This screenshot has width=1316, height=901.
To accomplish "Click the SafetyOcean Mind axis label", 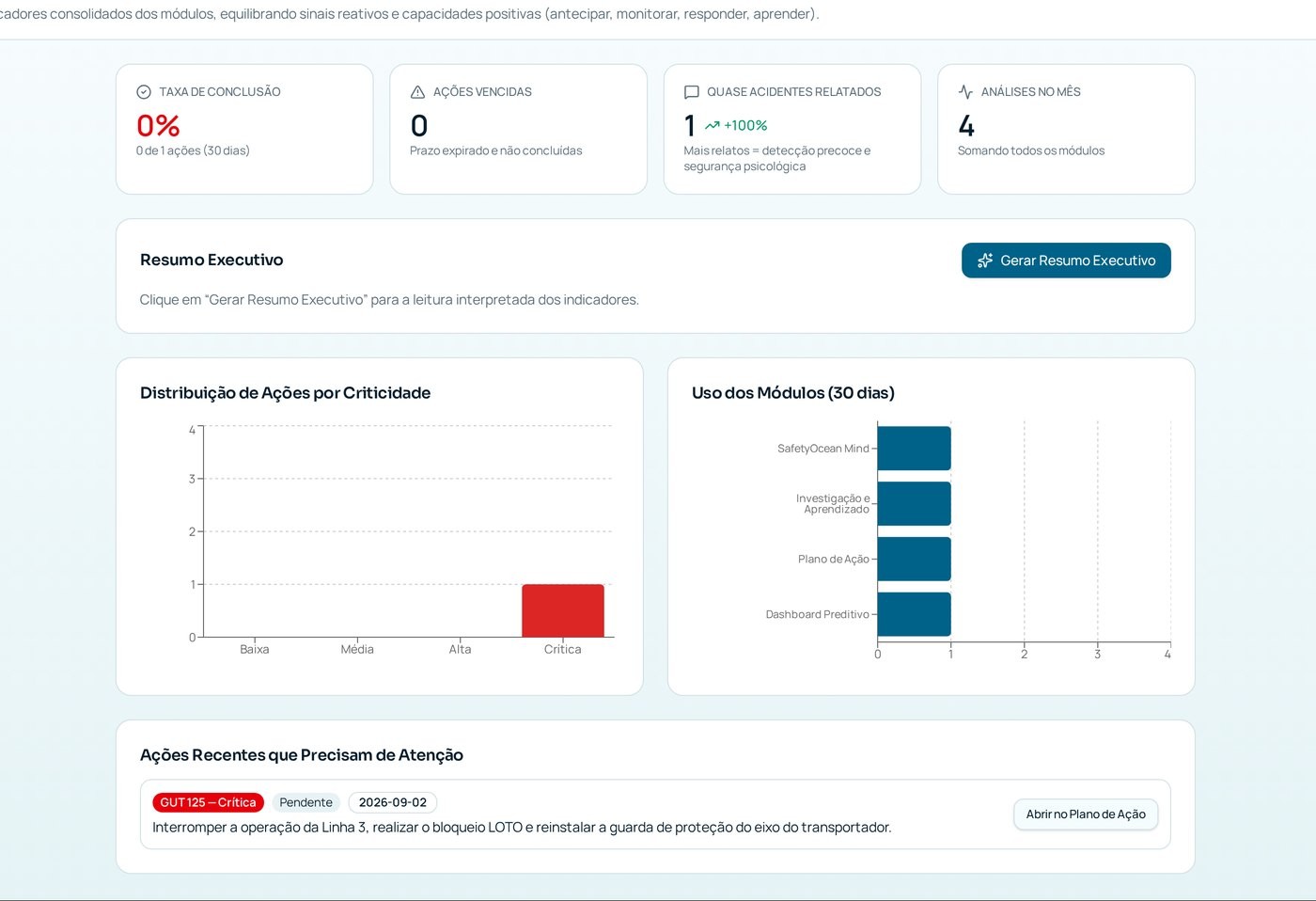I will click(x=823, y=449).
